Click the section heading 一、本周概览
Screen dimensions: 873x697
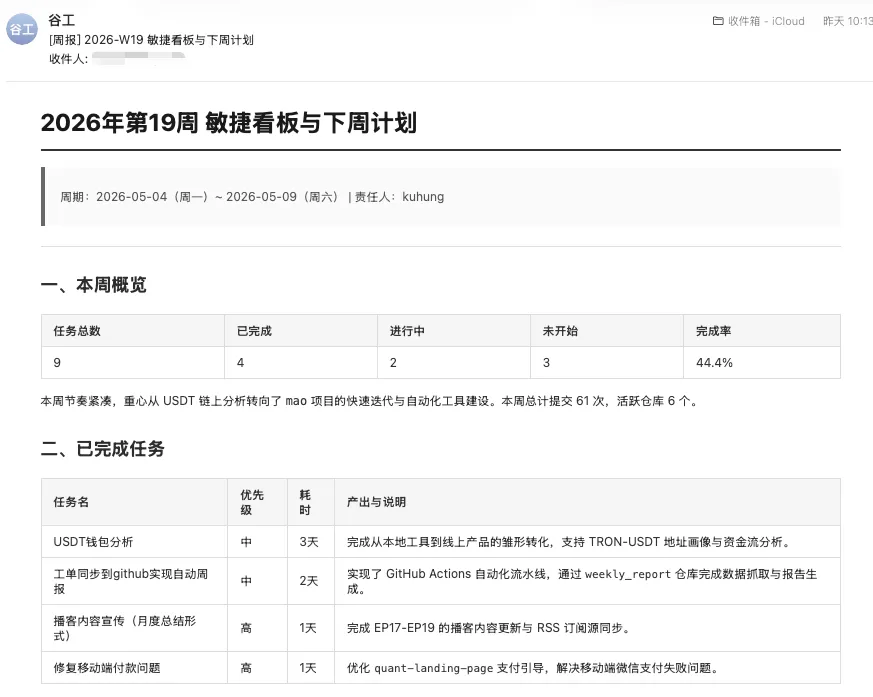point(94,284)
